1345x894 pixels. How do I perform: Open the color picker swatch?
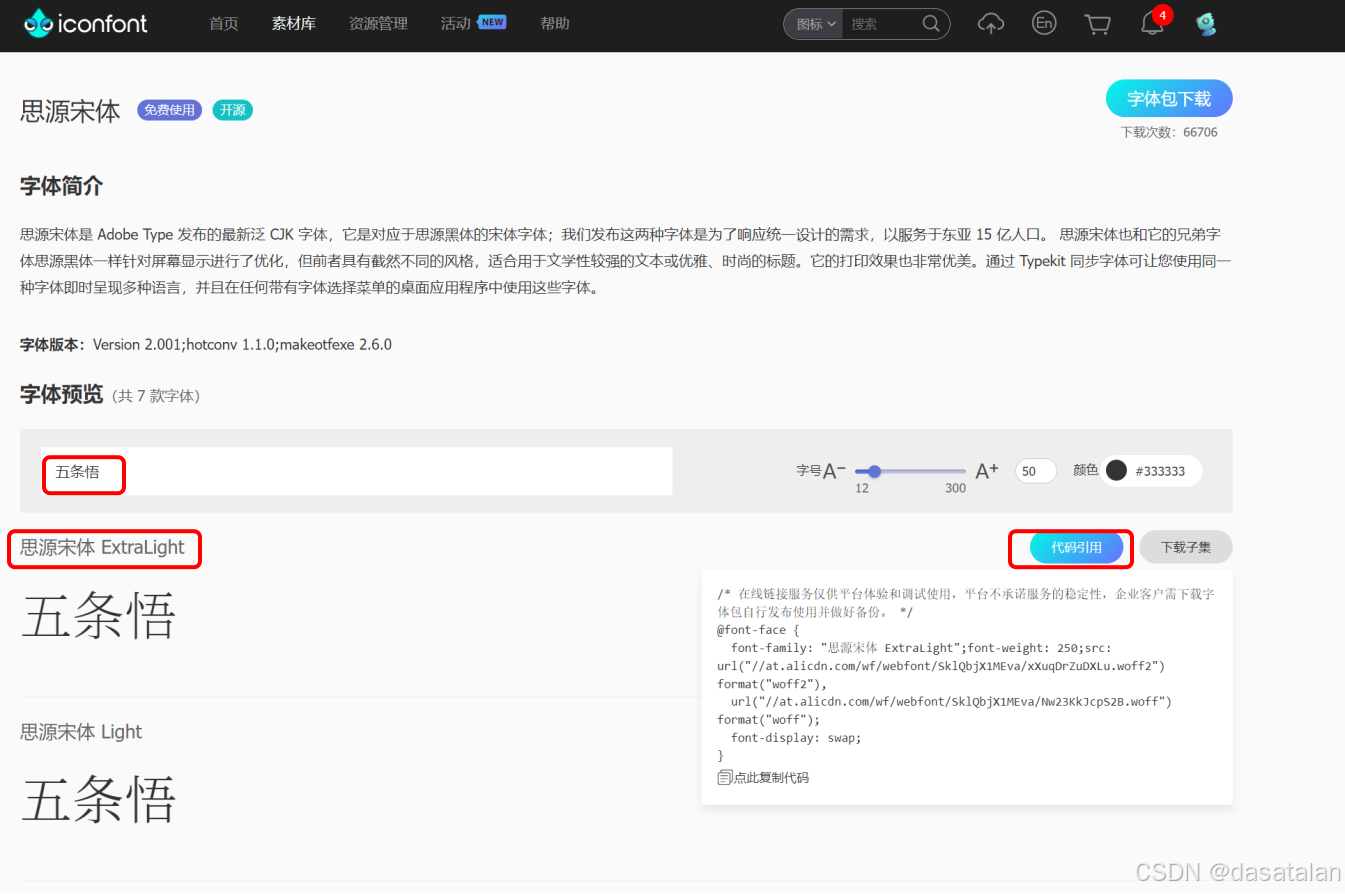pos(1117,470)
